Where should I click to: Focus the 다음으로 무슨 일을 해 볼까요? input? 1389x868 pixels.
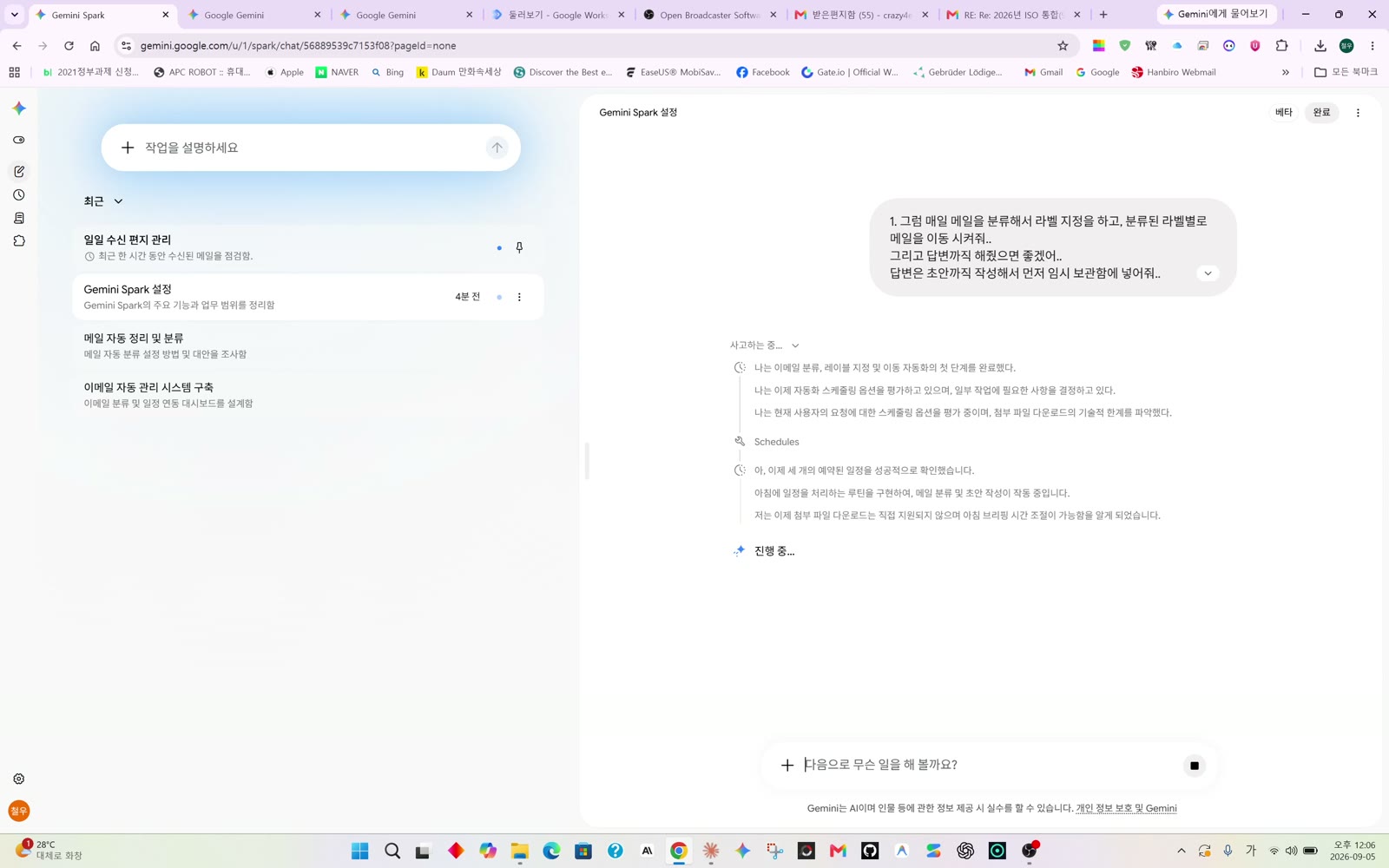coord(990,765)
